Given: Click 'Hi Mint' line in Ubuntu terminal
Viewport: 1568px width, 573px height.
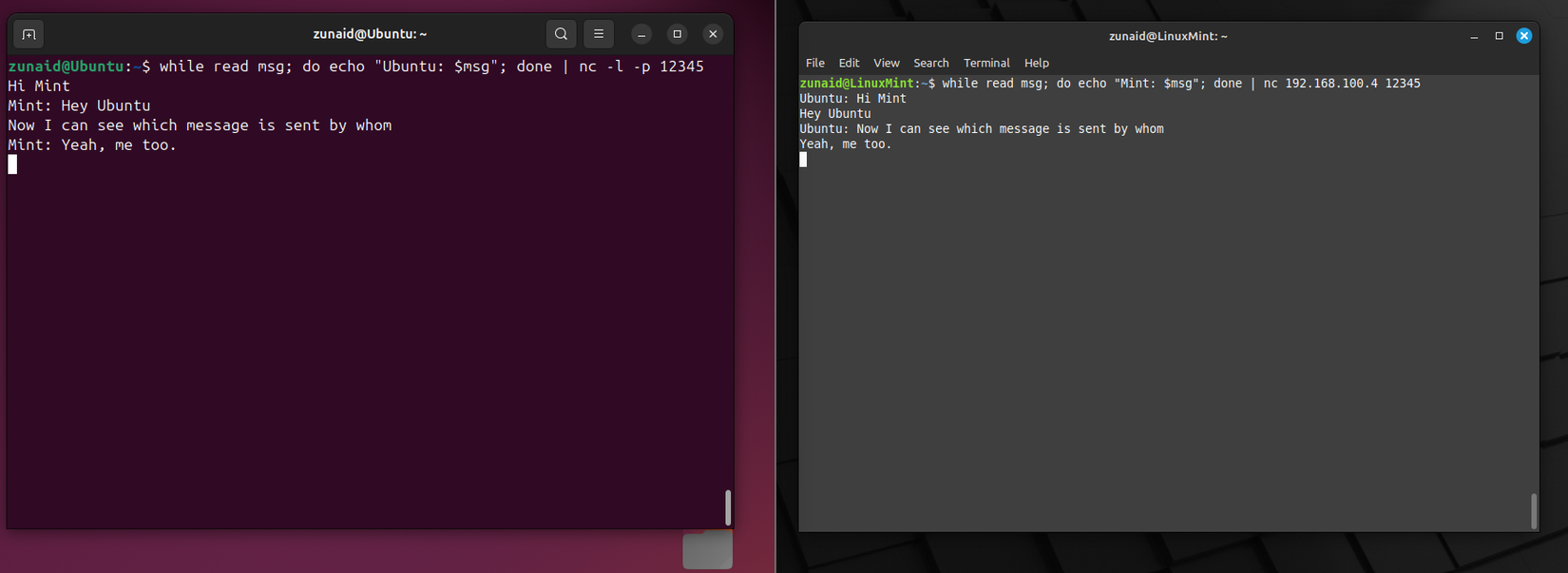Looking at the screenshot, I should pyautogui.click(x=39, y=86).
